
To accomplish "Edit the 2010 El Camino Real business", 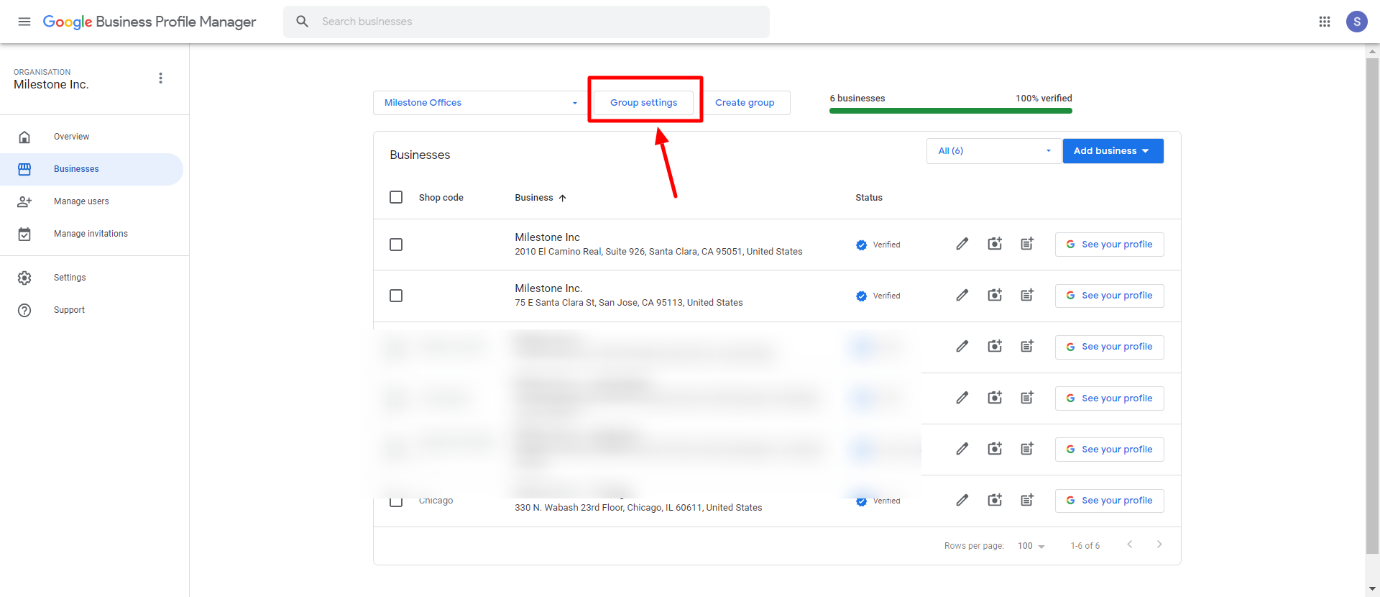I will [962, 244].
